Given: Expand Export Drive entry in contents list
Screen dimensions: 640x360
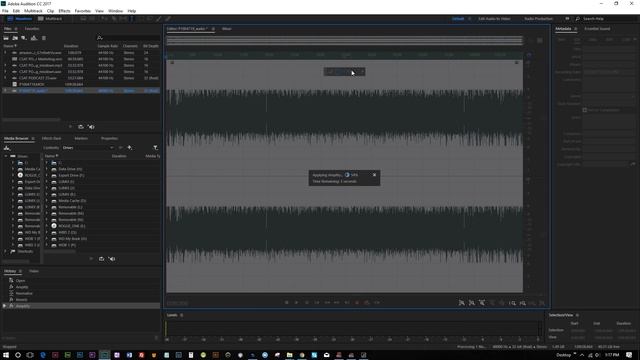Looking at the screenshot, I should [x=47, y=176].
